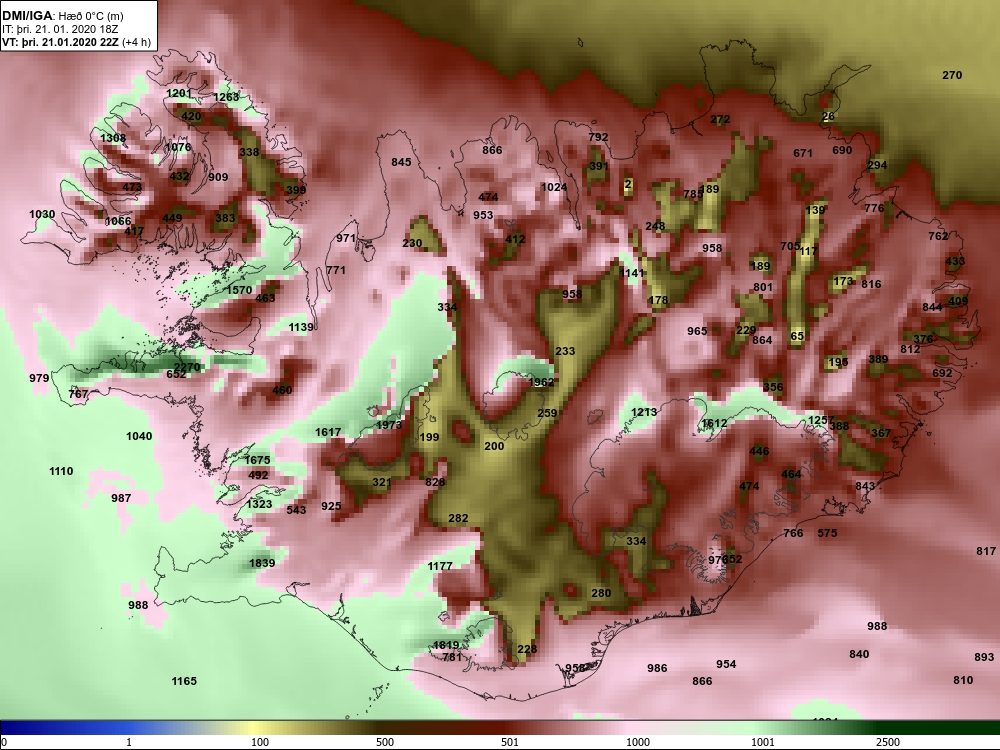Click the map value 971

point(346,238)
